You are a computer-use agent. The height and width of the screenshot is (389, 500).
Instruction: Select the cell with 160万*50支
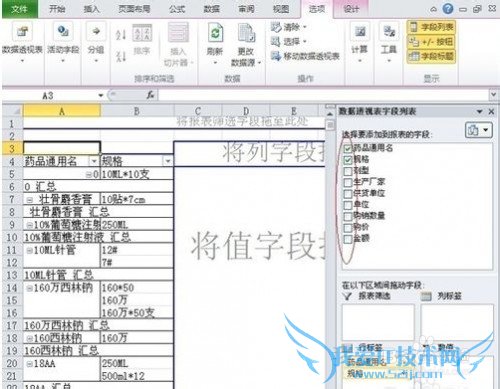click(x=137, y=313)
